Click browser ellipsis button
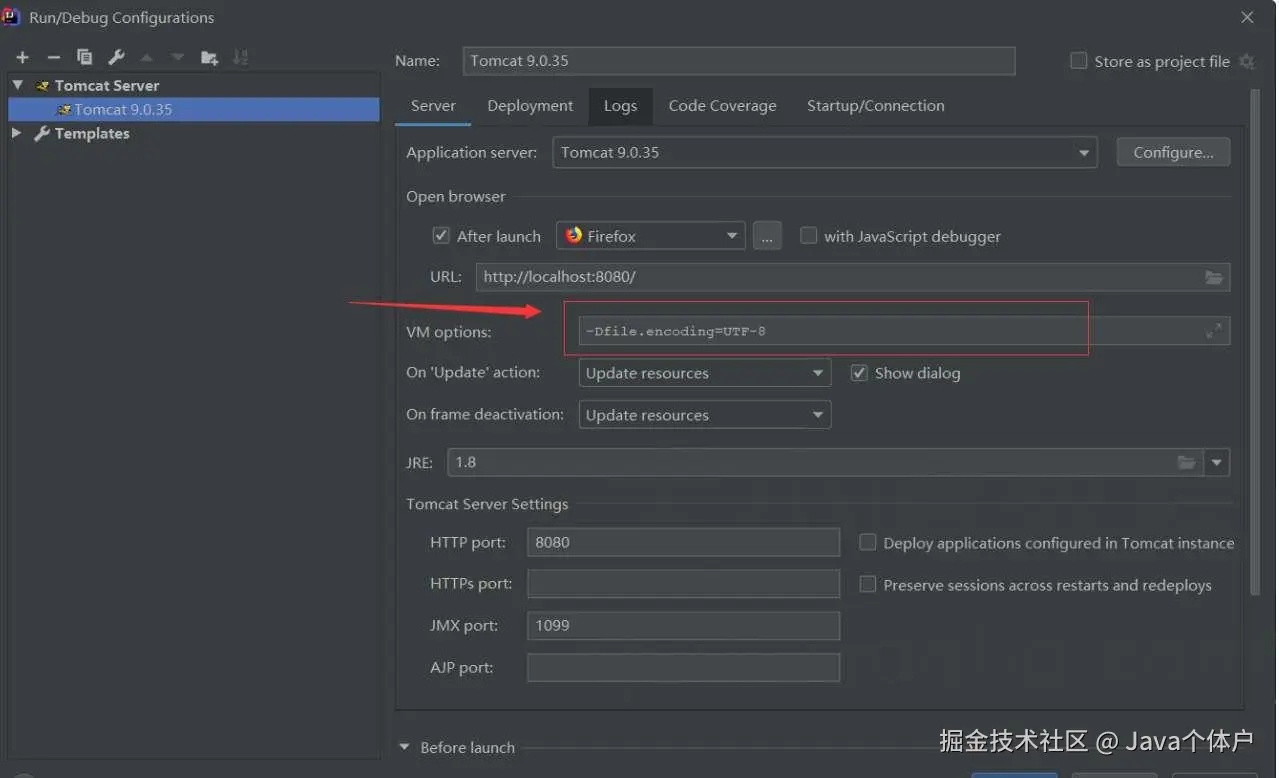This screenshot has width=1279, height=778. [x=767, y=236]
